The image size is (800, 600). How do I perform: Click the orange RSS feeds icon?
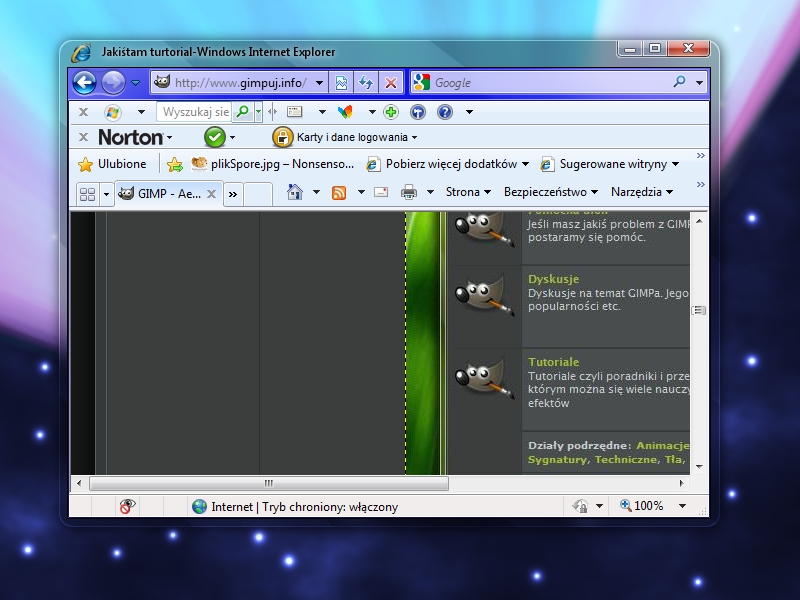[x=339, y=192]
